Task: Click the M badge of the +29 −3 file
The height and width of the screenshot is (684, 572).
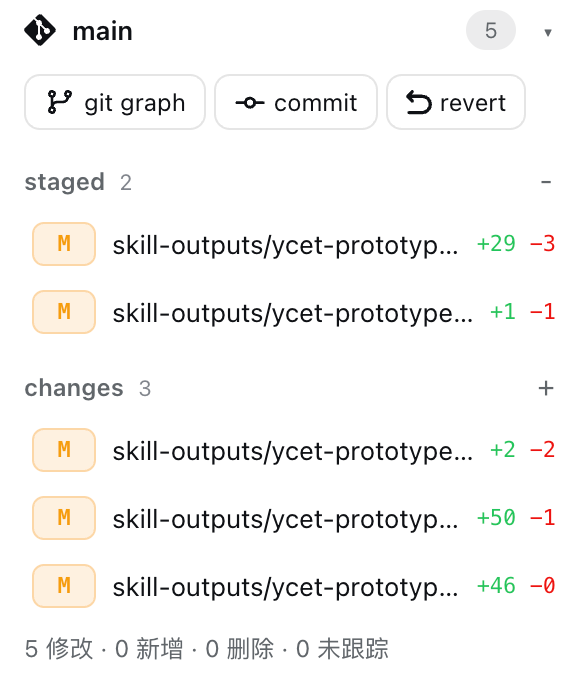Action: coord(64,244)
